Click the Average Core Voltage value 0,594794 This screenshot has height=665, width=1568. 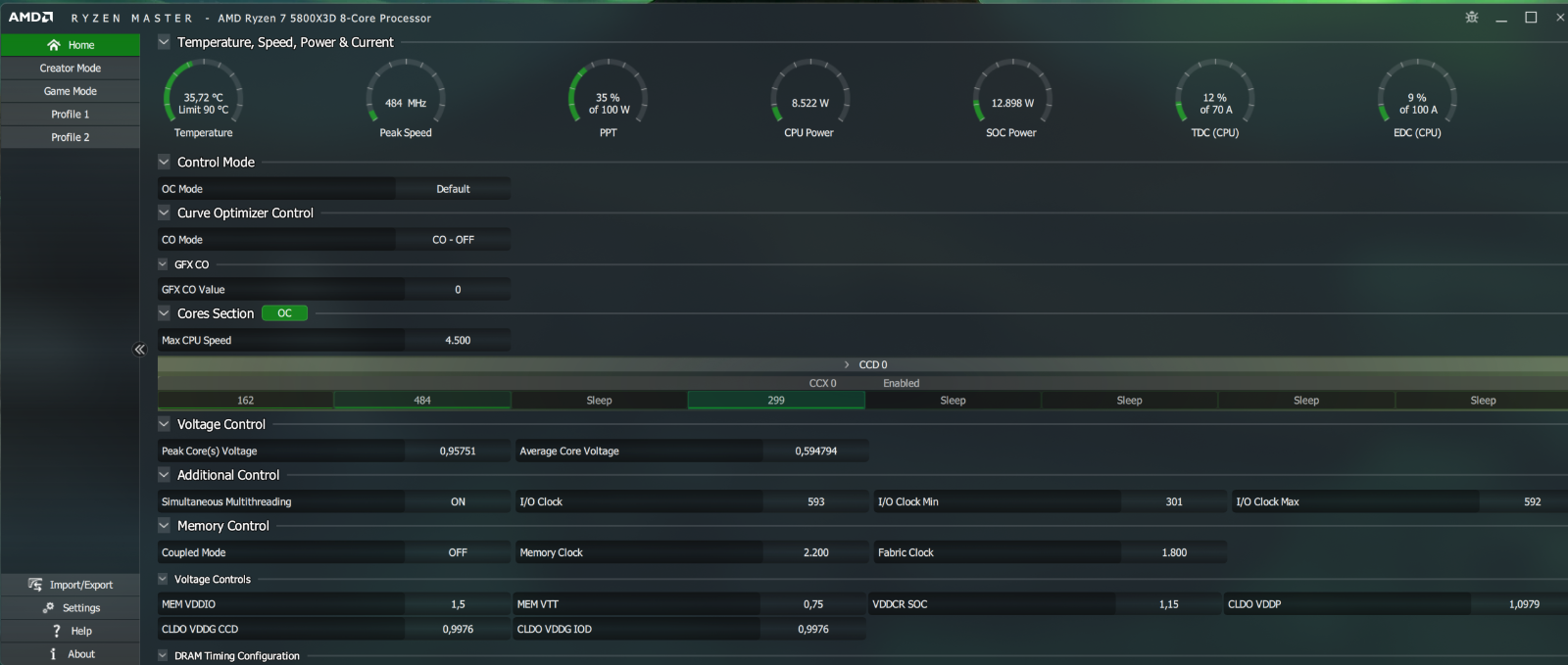pos(815,451)
